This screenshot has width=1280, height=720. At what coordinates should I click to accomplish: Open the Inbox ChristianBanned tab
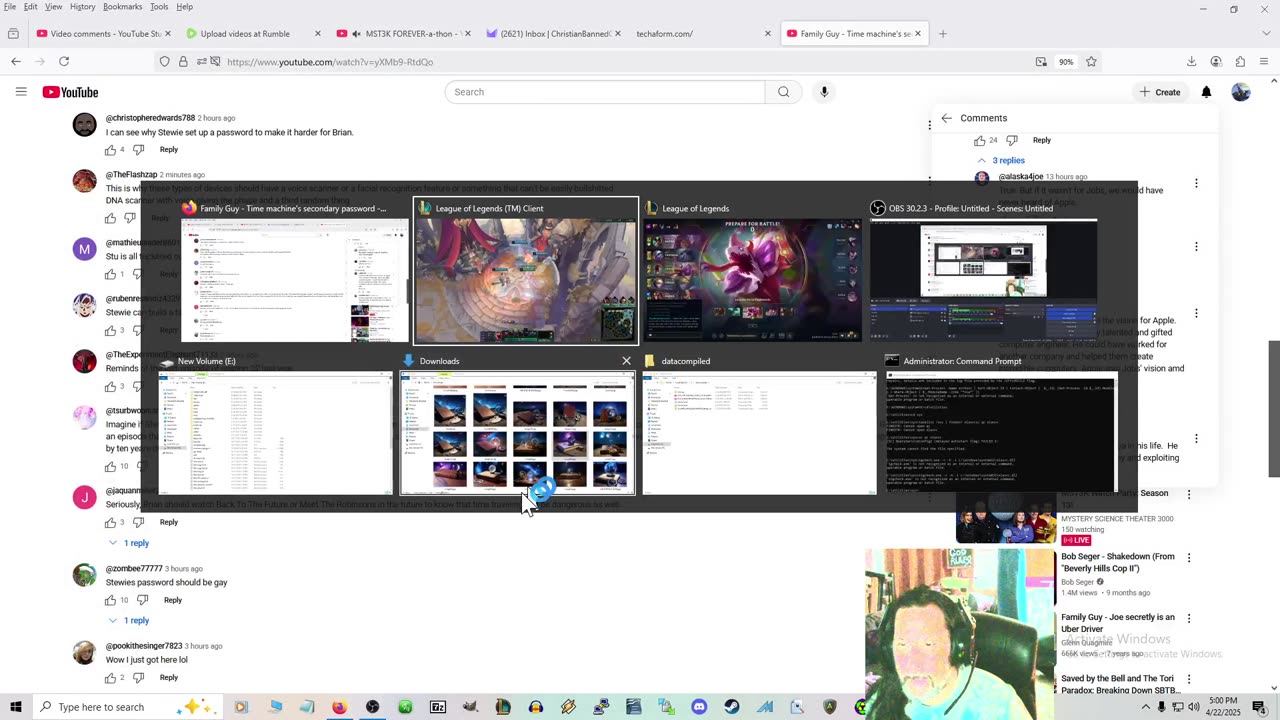coord(554,34)
